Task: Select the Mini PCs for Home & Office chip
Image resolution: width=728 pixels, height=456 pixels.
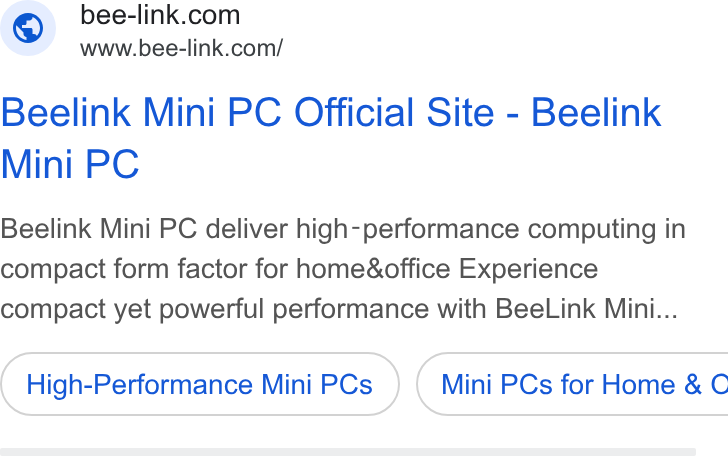Action: click(572, 384)
